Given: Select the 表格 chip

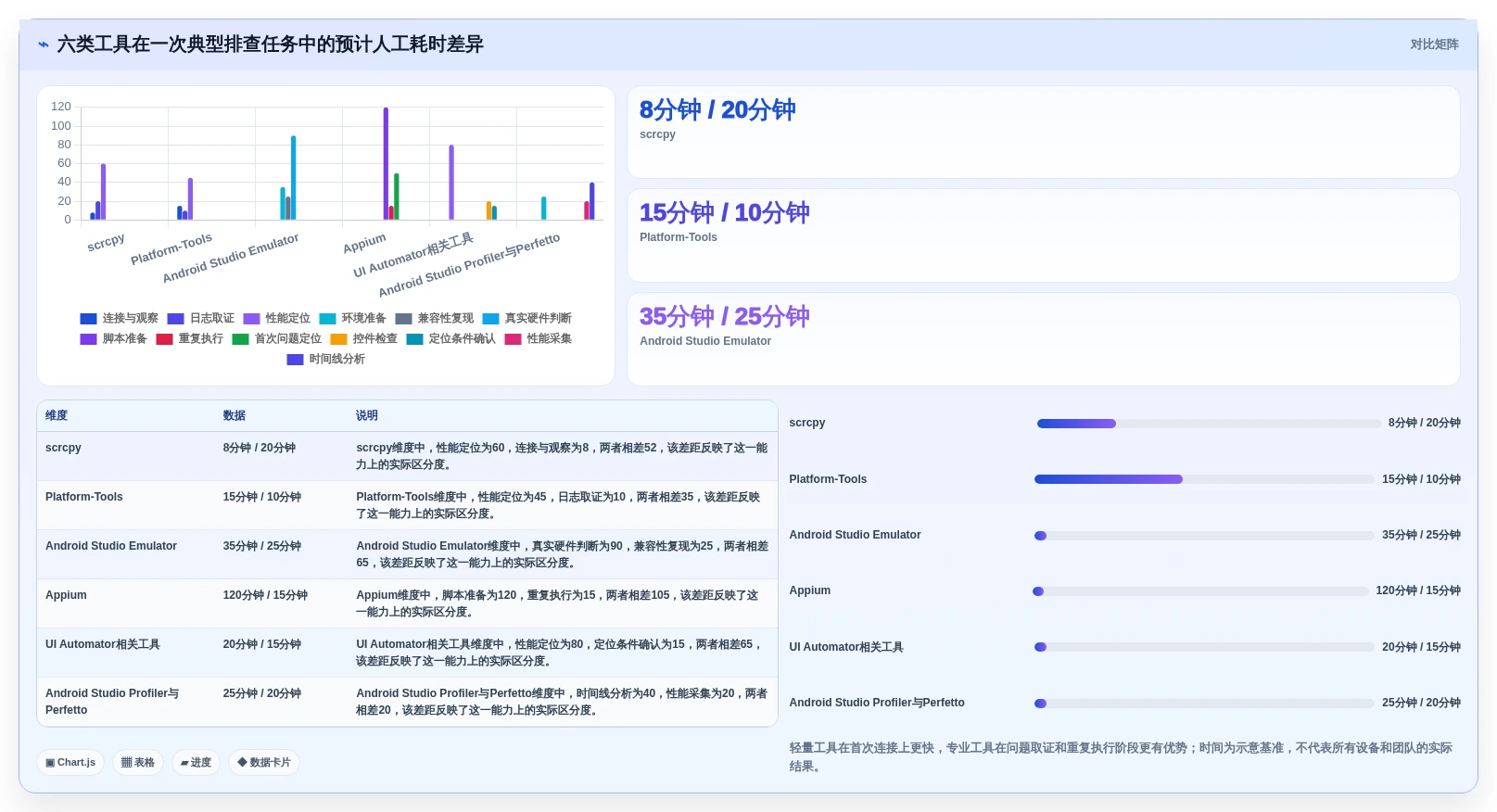Looking at the screenshot, I should click(x=138, y=763).
